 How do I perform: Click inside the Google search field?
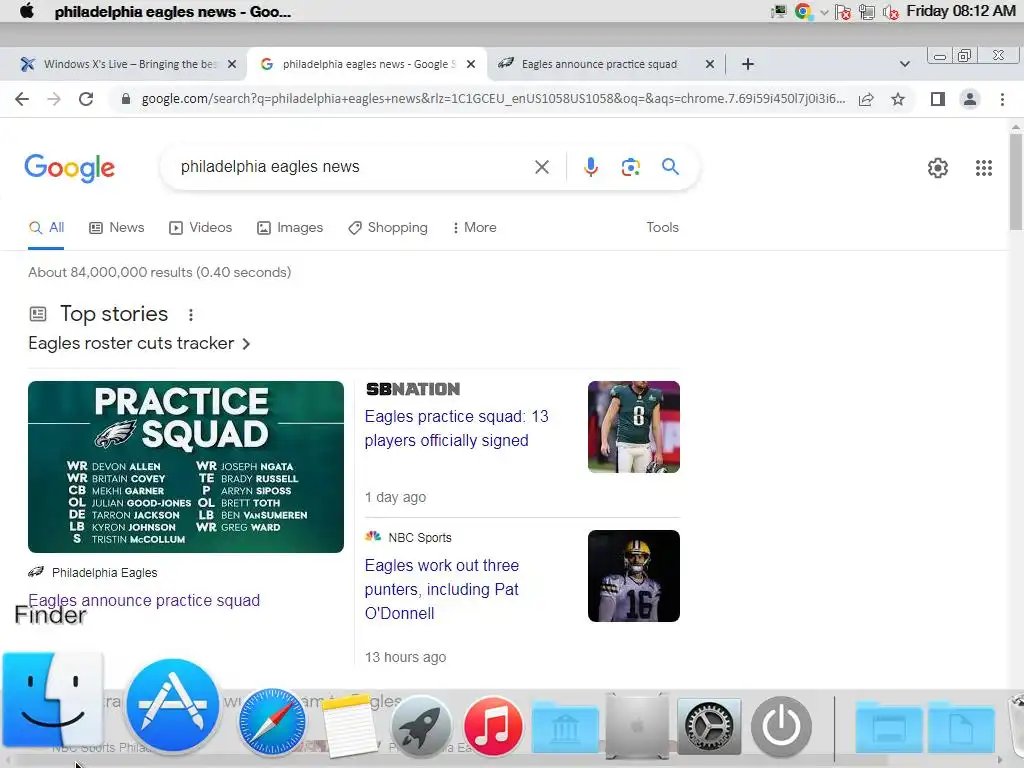click(x=353, y=167)
